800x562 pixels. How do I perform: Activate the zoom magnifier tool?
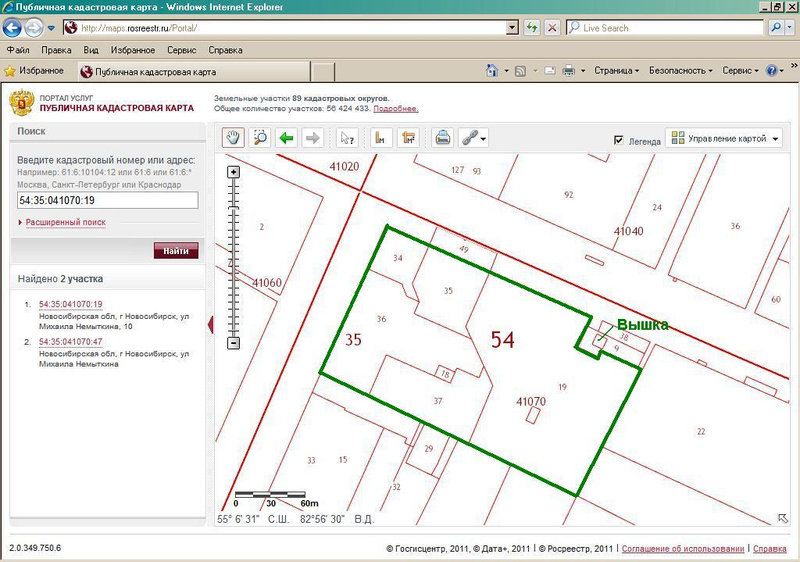(x=261, y=139)
